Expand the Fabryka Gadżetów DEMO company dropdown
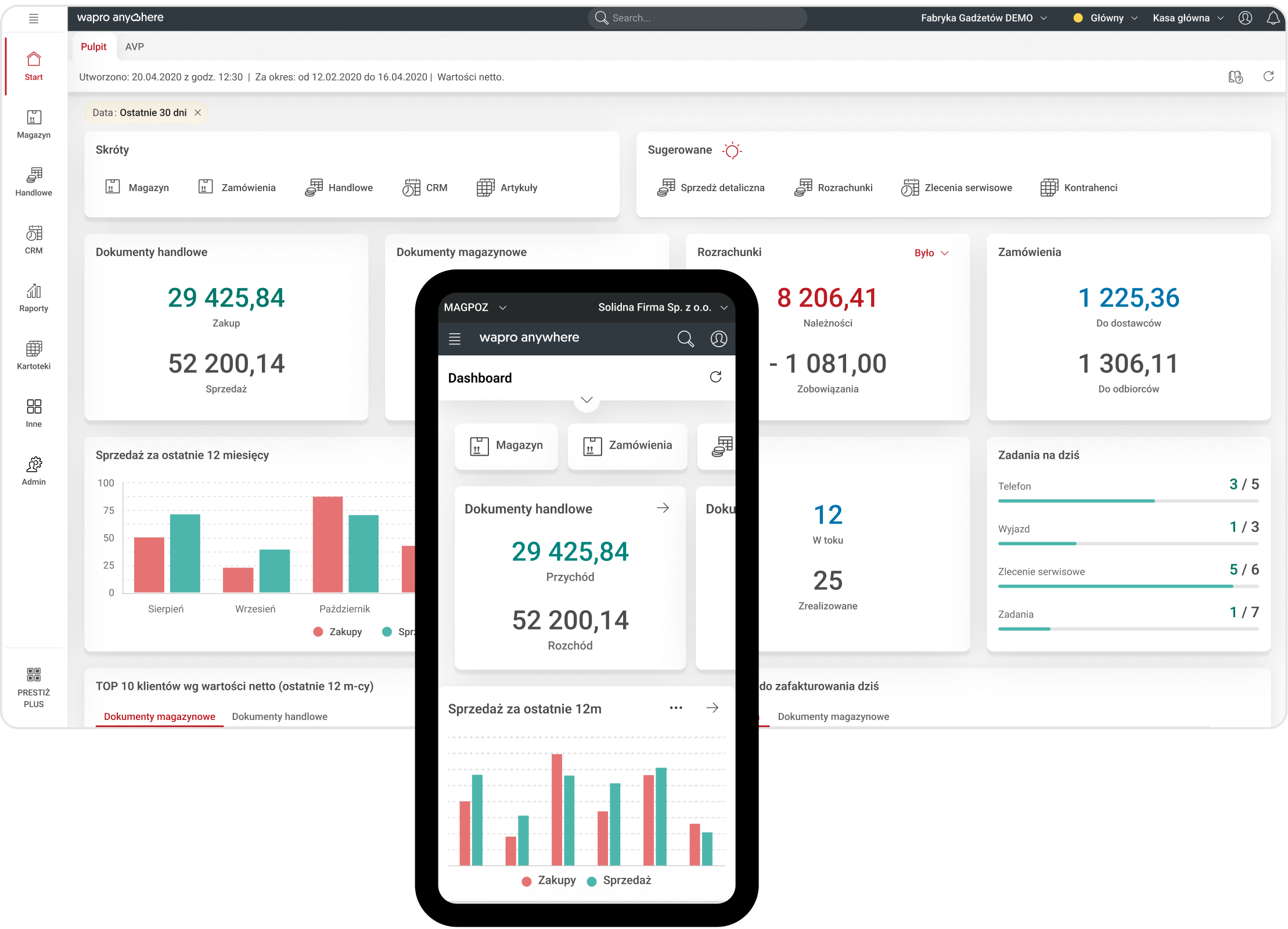The height and width of the screenshot is (929, 1288). point(984,18)
